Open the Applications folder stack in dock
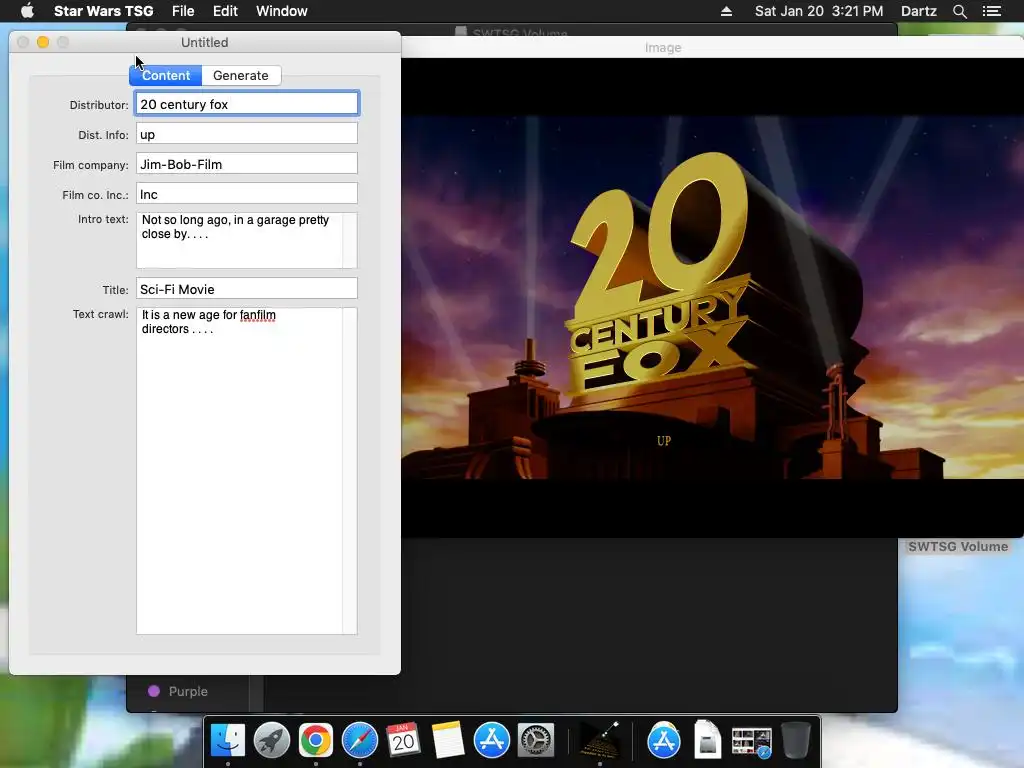 (x=664, y=741)
